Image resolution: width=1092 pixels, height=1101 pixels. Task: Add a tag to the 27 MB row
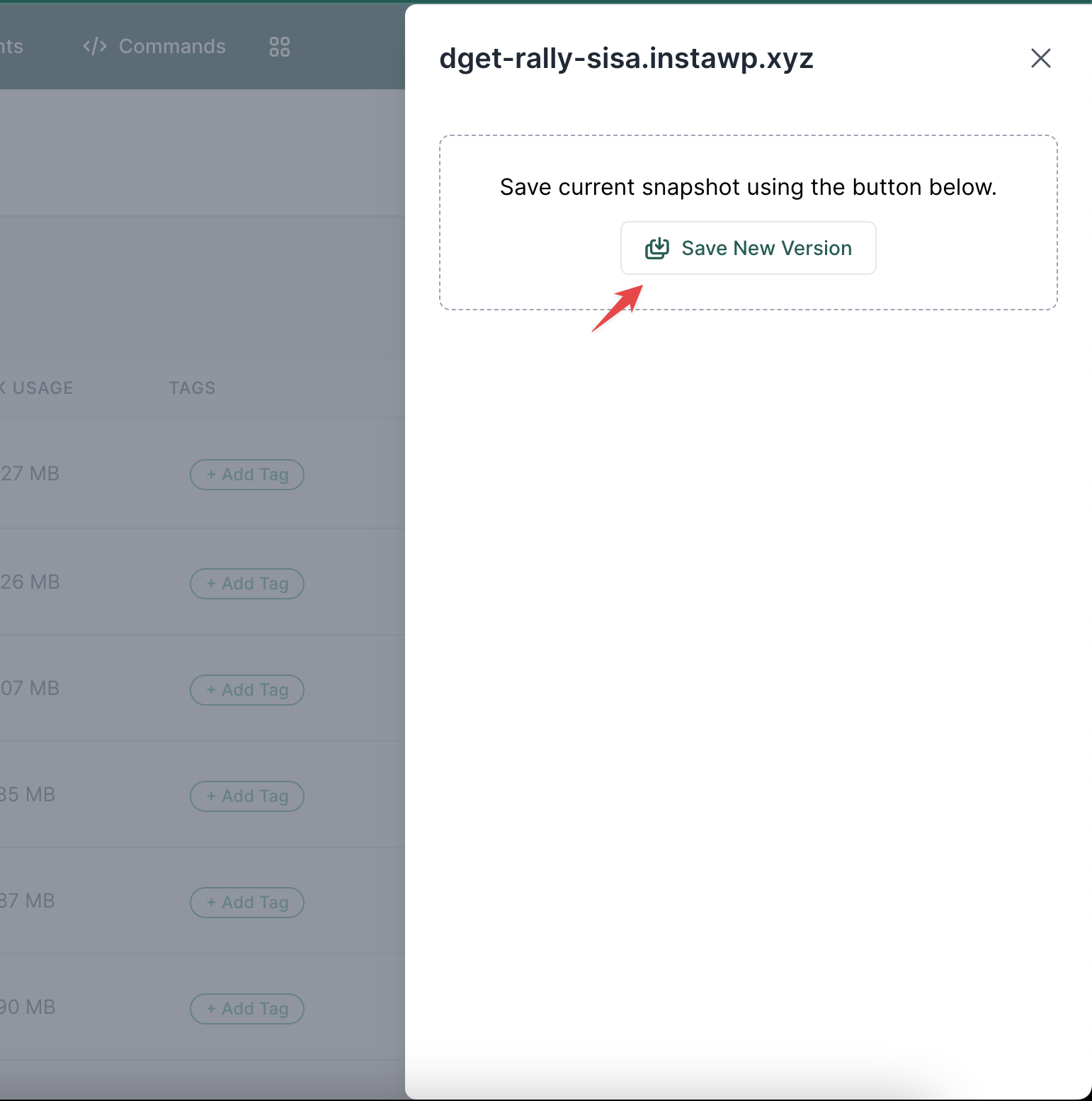click(247, 475)
